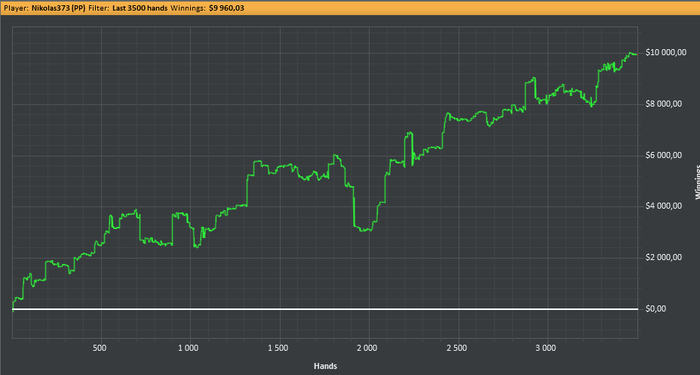Click the 2 500 hands tick label
The image size is (700, 375).
click(x=456, y=348)
